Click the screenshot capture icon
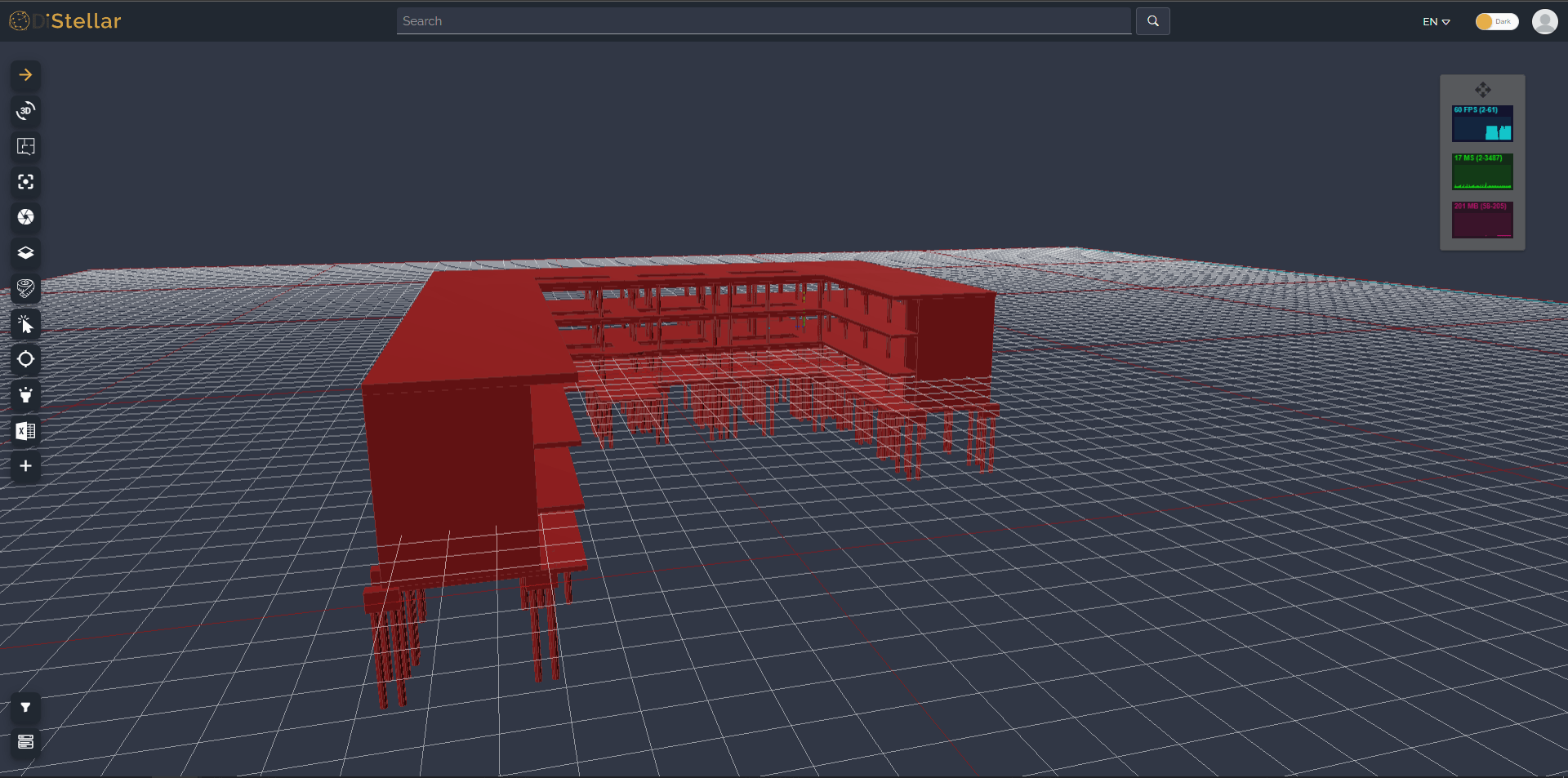 [x=25, y=217]
